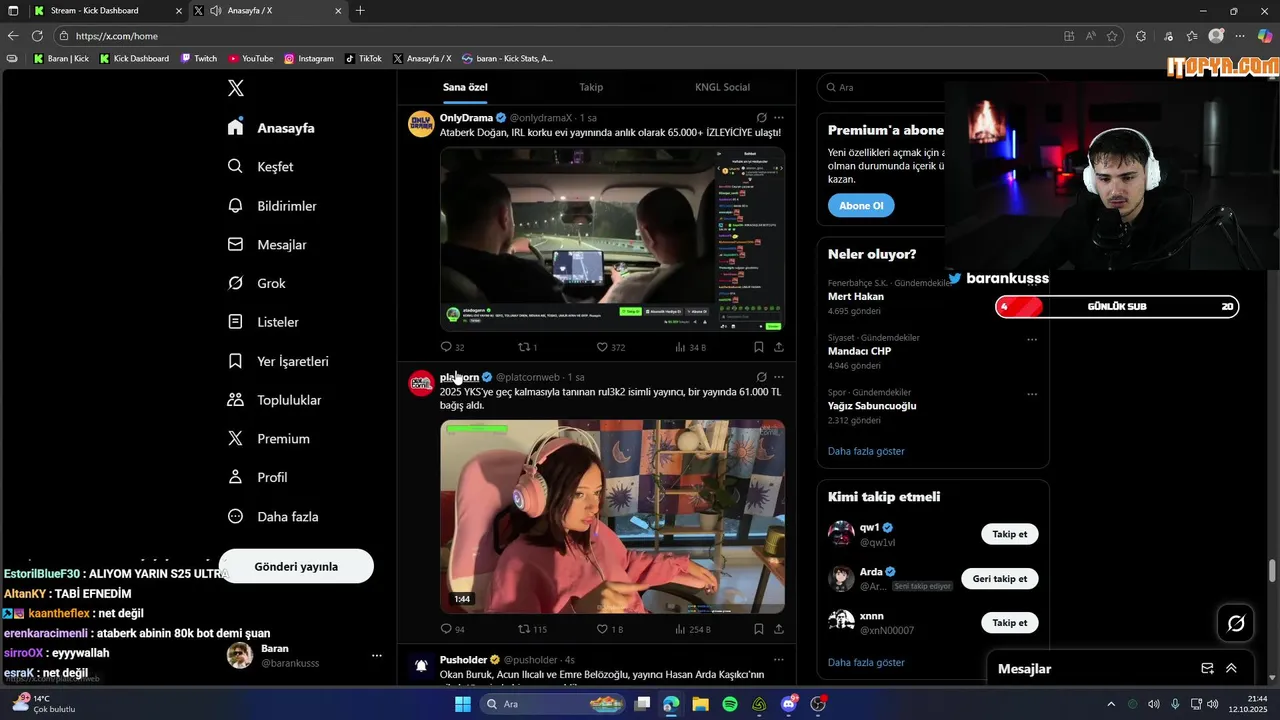Viewport: 1280px width, 720px height.
Task: Show hidden system tray icons
Action: (x=1110, y=704)
